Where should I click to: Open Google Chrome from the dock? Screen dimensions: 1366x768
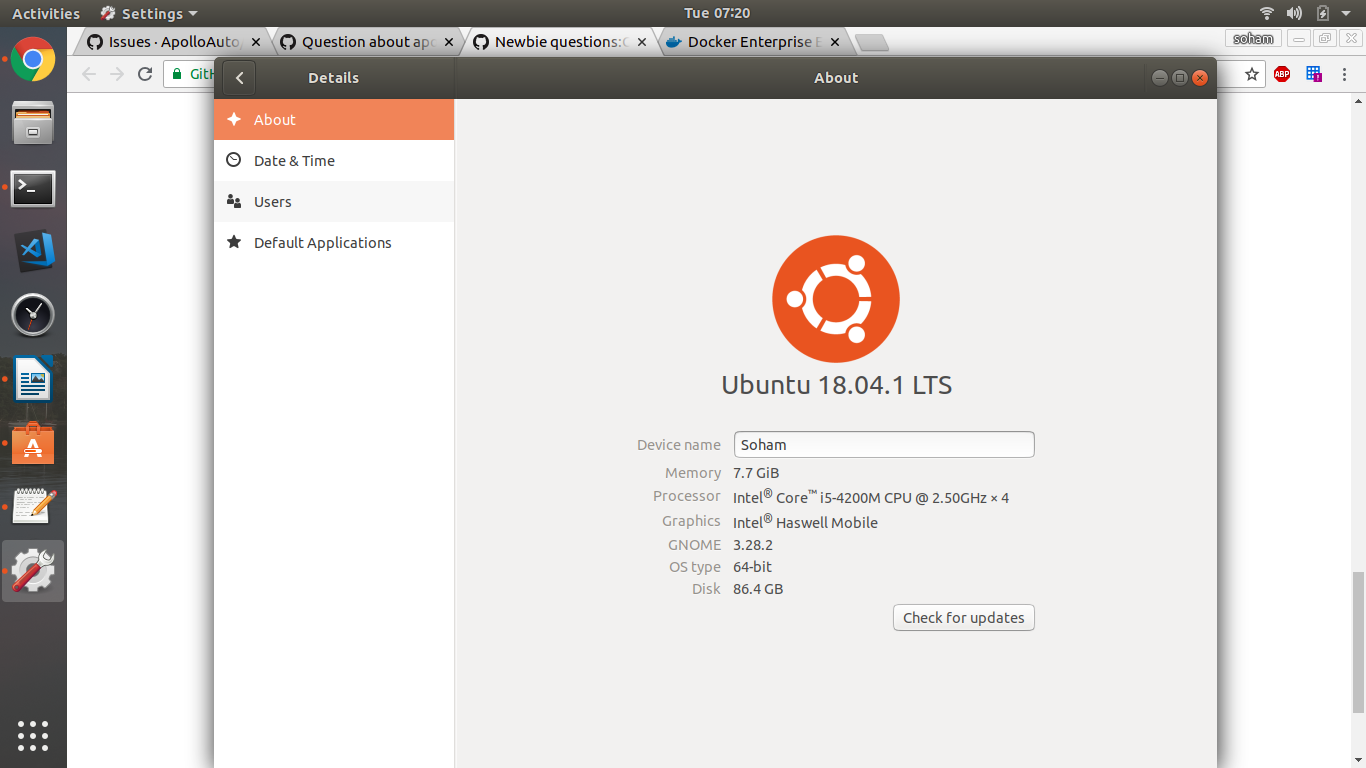33,59
